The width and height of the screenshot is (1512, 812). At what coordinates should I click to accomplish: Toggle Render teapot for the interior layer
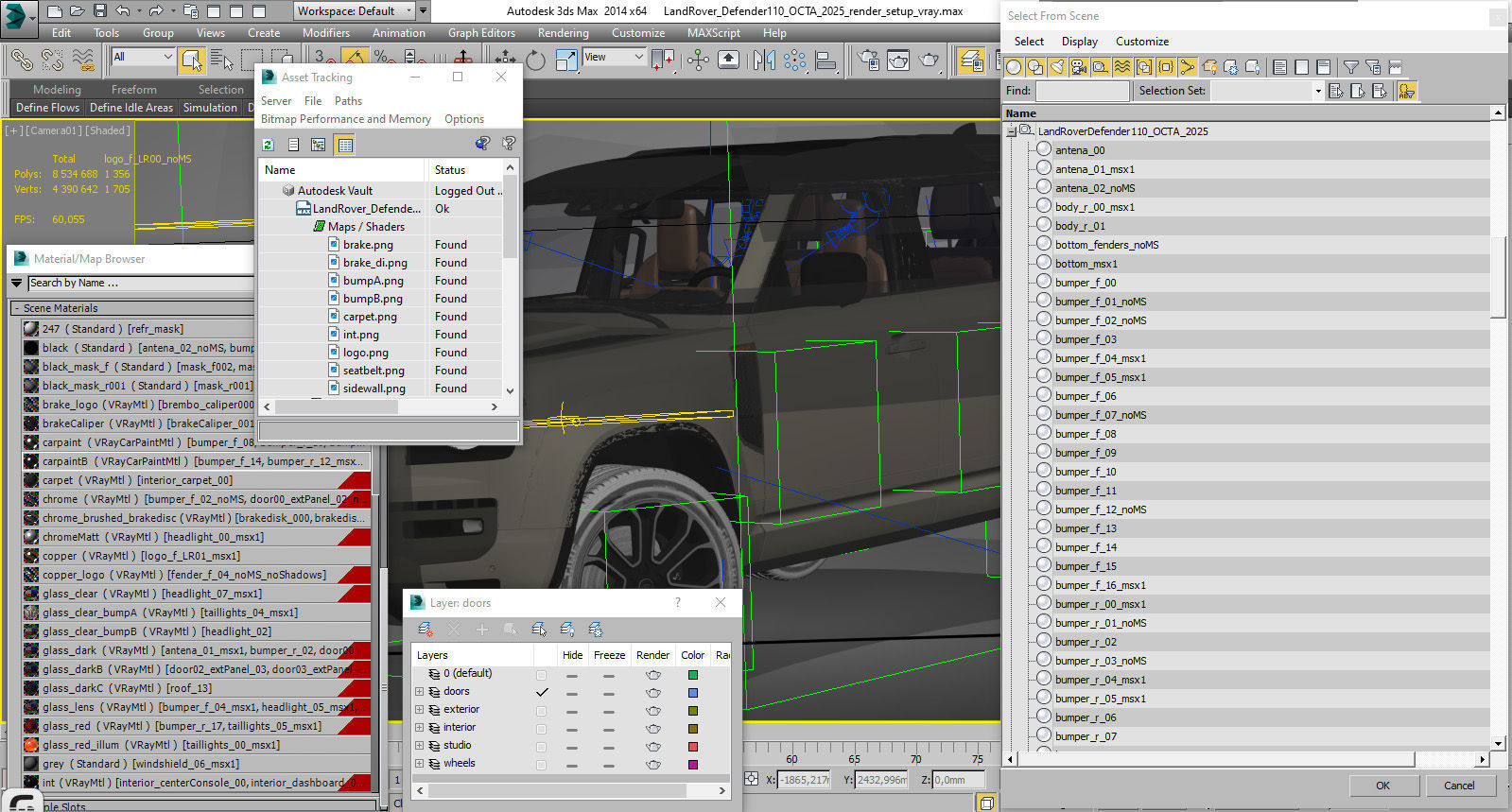652,729
